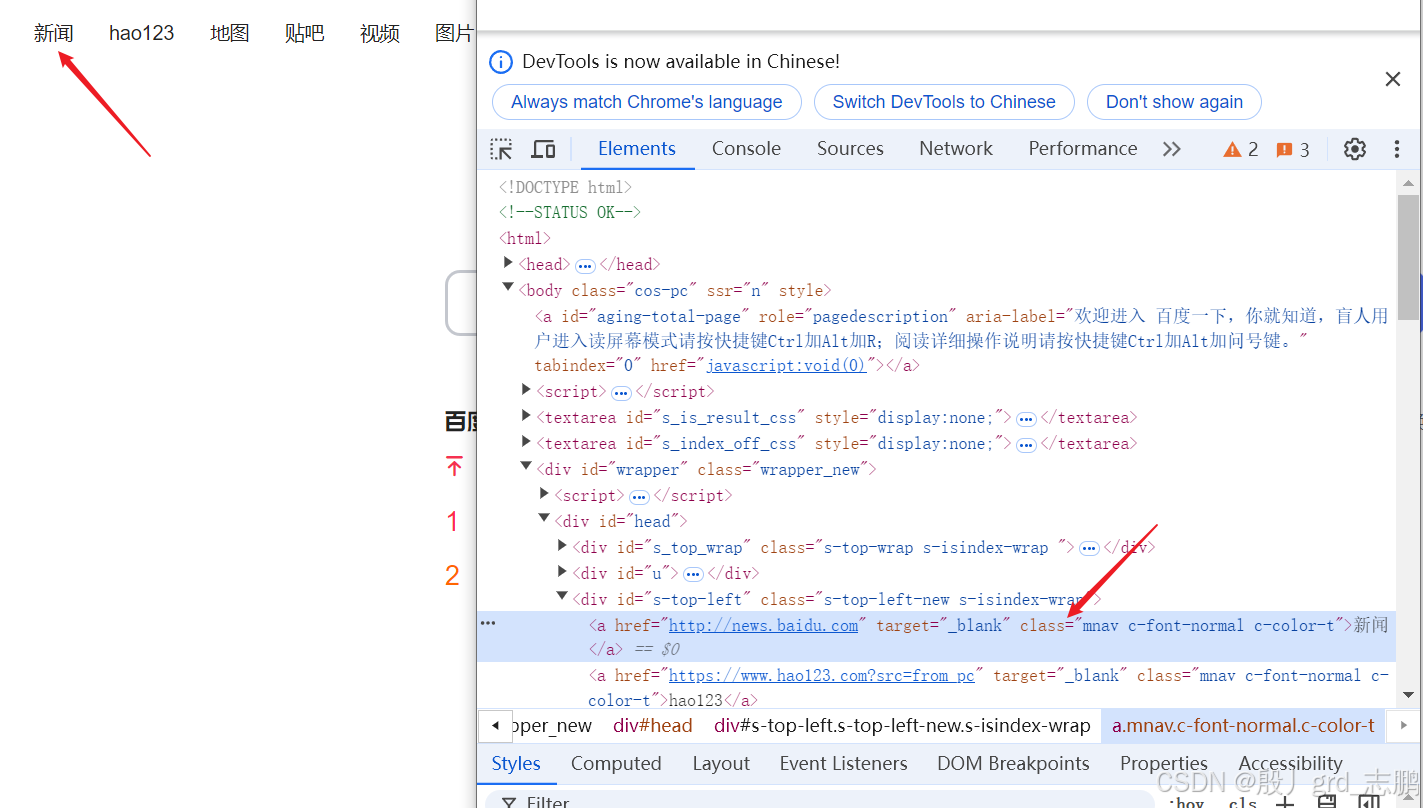Select div#head in the breadcrumb bar

pyautogui.click(x=653, y=726)
